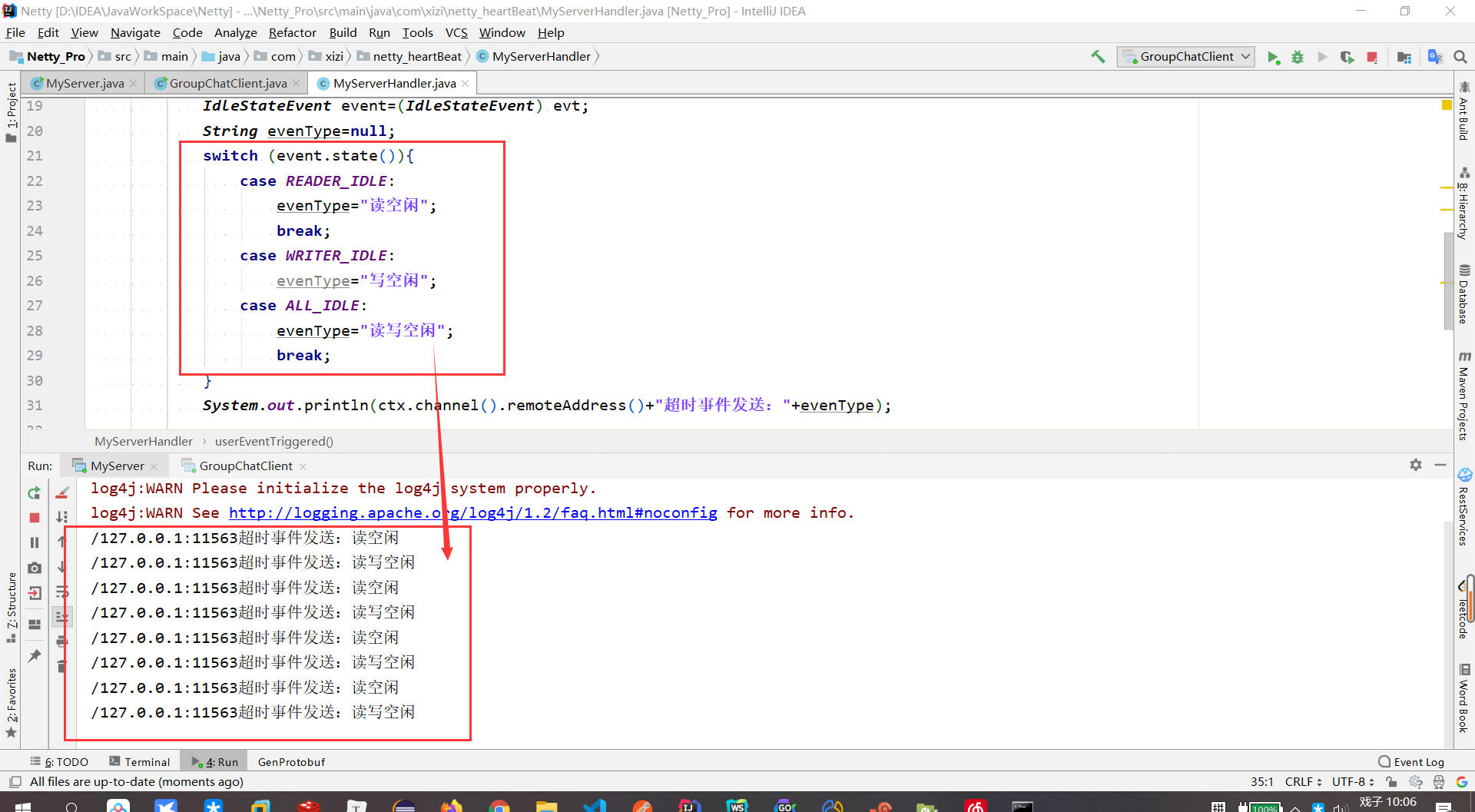Dump threads using the camera icon
Viewport: 1475px width, 812px height.
click(35, 568)
